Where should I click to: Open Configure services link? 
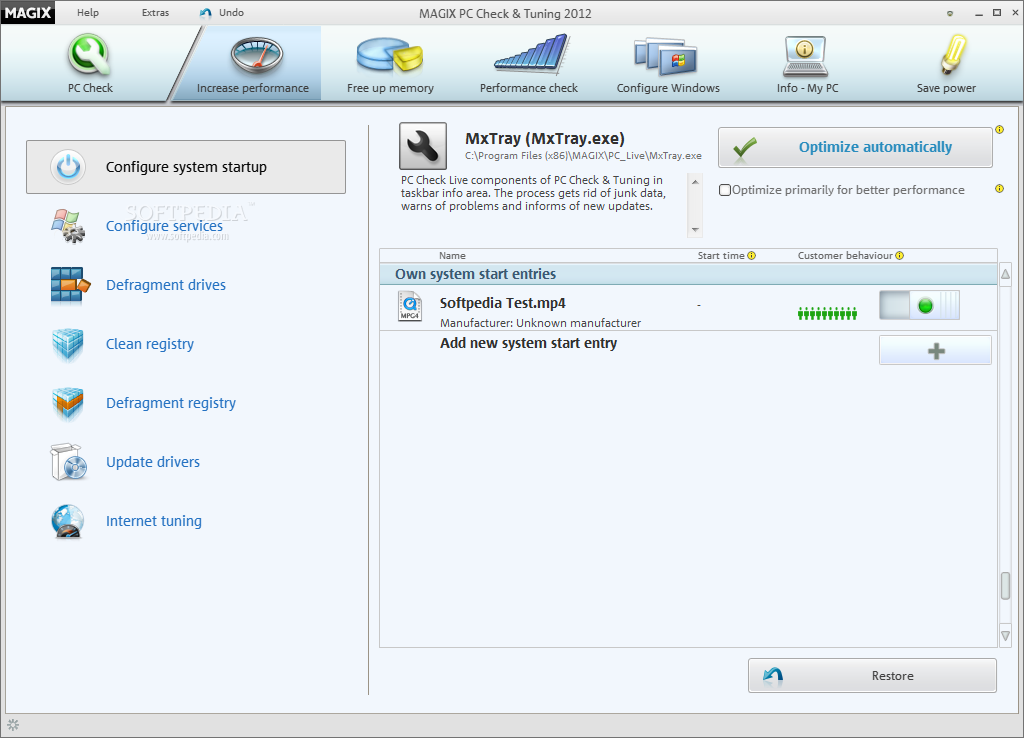point(165,226)
